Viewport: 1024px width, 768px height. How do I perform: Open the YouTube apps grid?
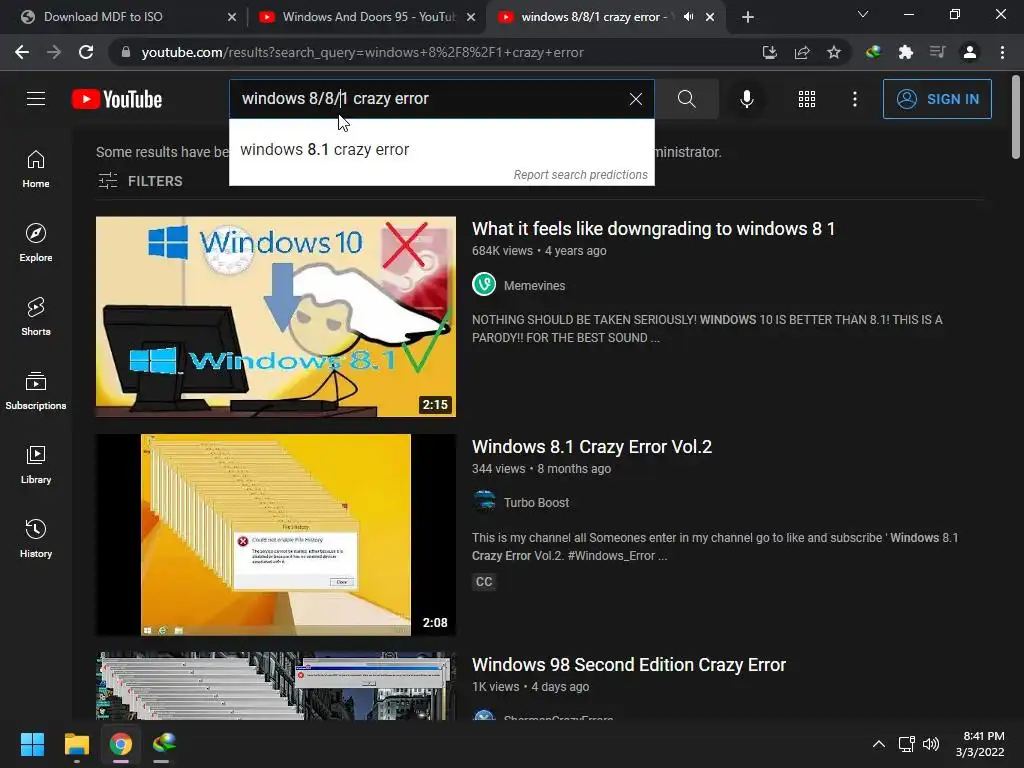coord(807,99)
